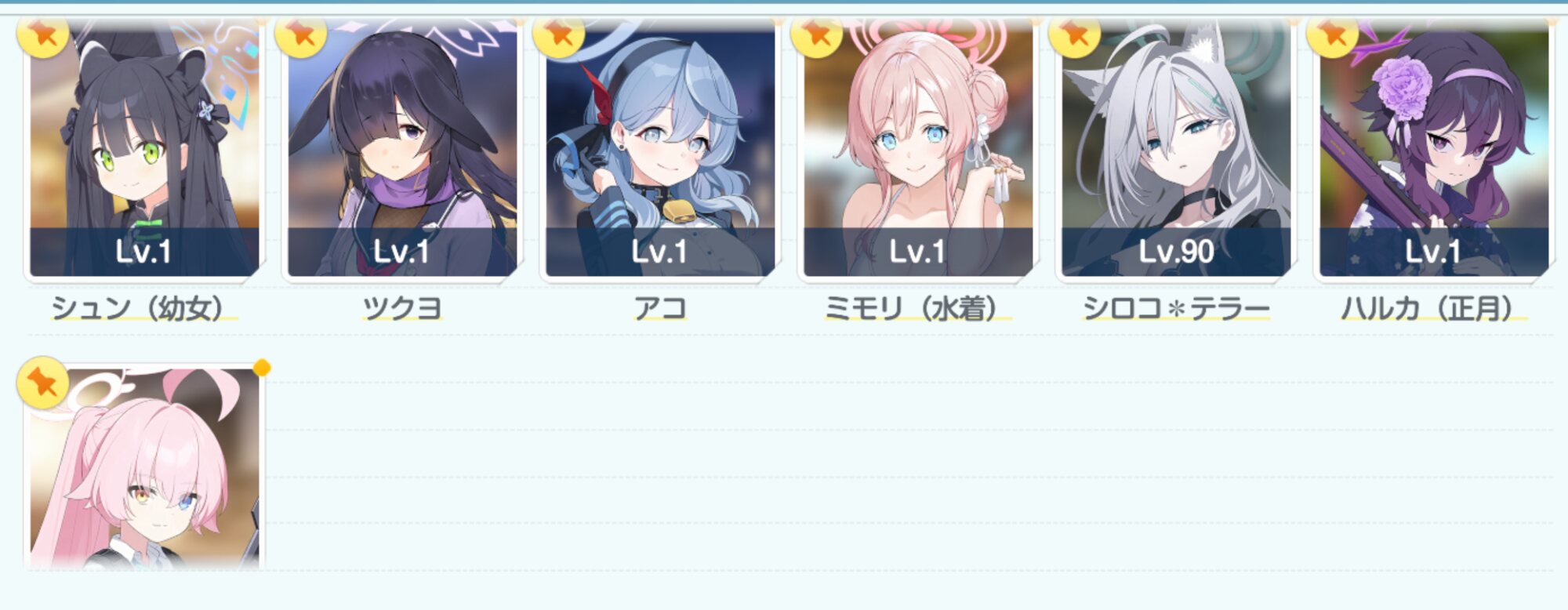Screen dimensions: 1568x610
Task: Open the アコ student portrait
Action: (660, 149)
